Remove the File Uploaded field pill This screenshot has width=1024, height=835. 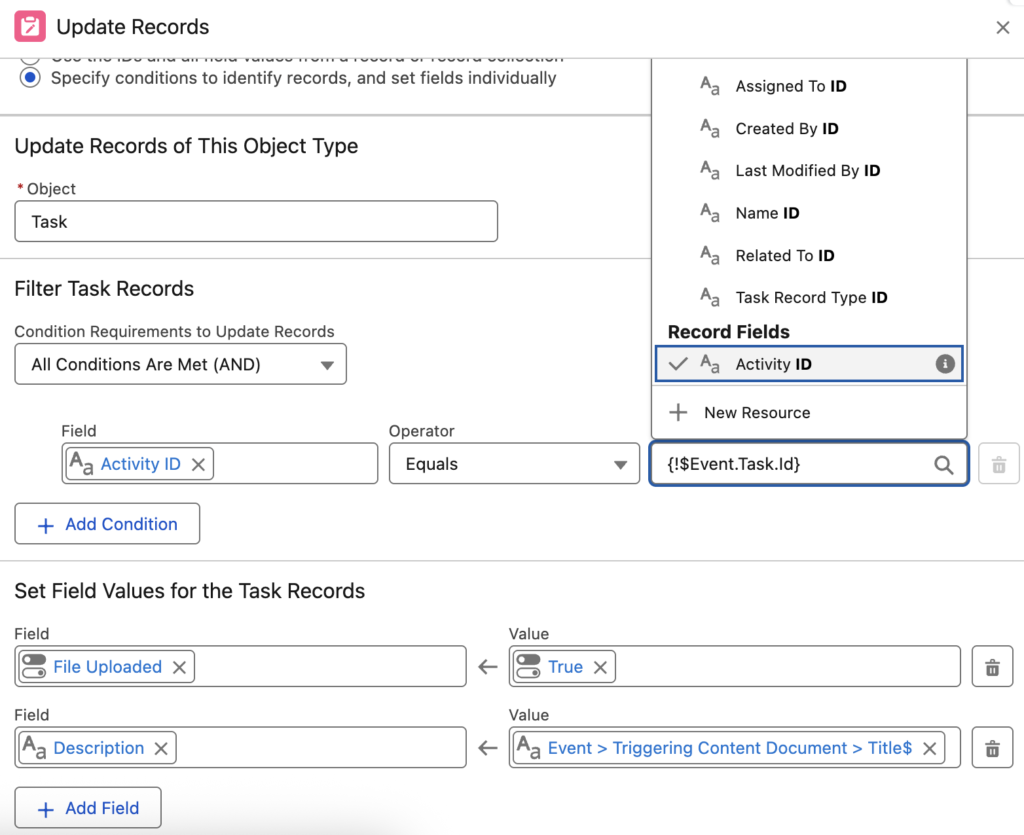pyautogui.click(x=179, y=667)
